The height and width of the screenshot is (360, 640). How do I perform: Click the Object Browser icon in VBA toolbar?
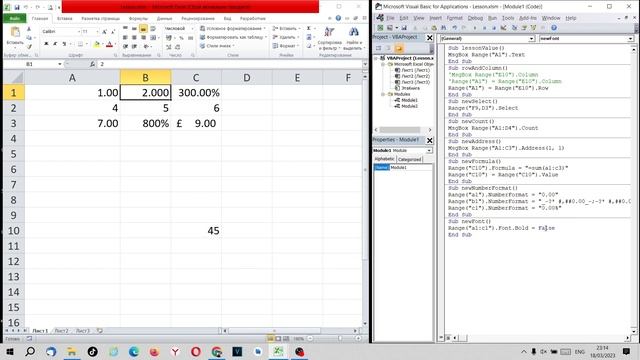533,28
